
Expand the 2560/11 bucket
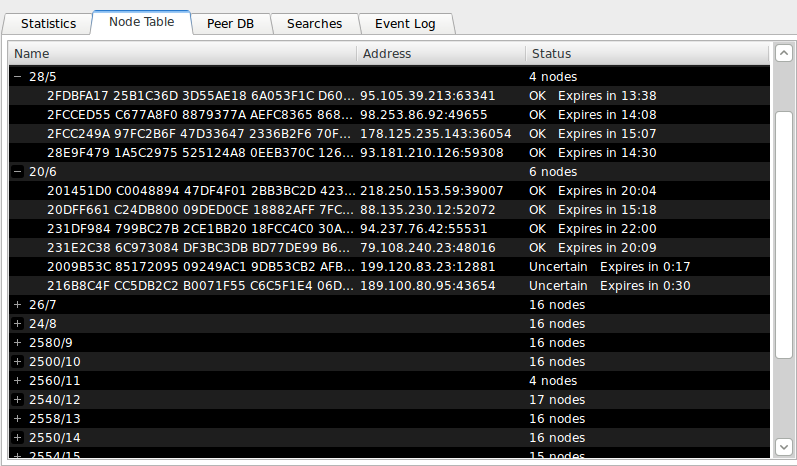coord(18,381)
